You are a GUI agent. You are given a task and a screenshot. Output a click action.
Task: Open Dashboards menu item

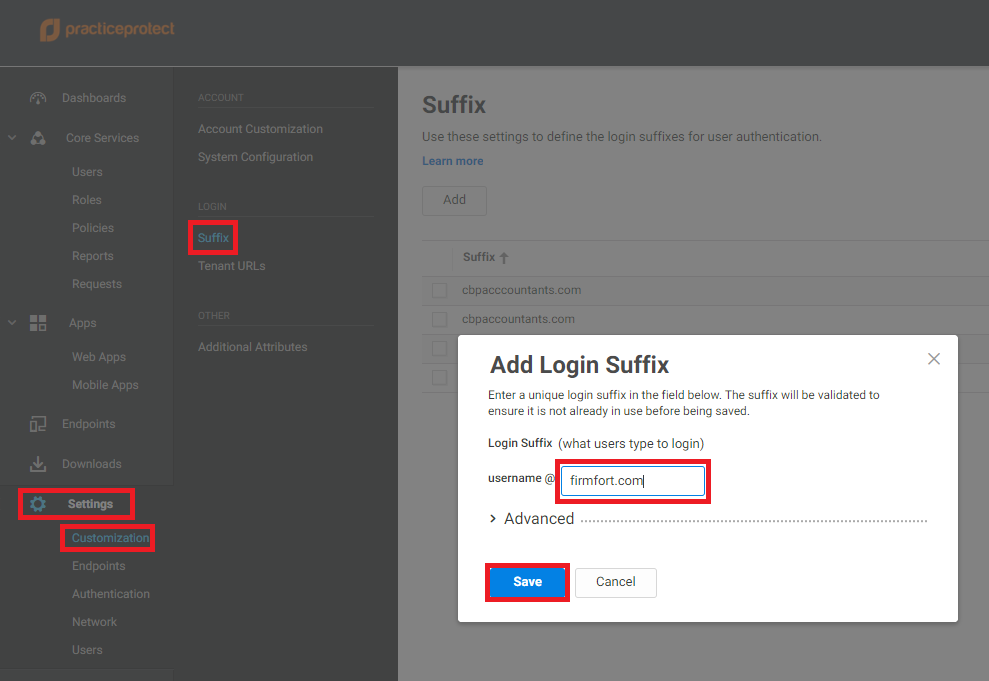pyautogui.click(x=94, y=98)
